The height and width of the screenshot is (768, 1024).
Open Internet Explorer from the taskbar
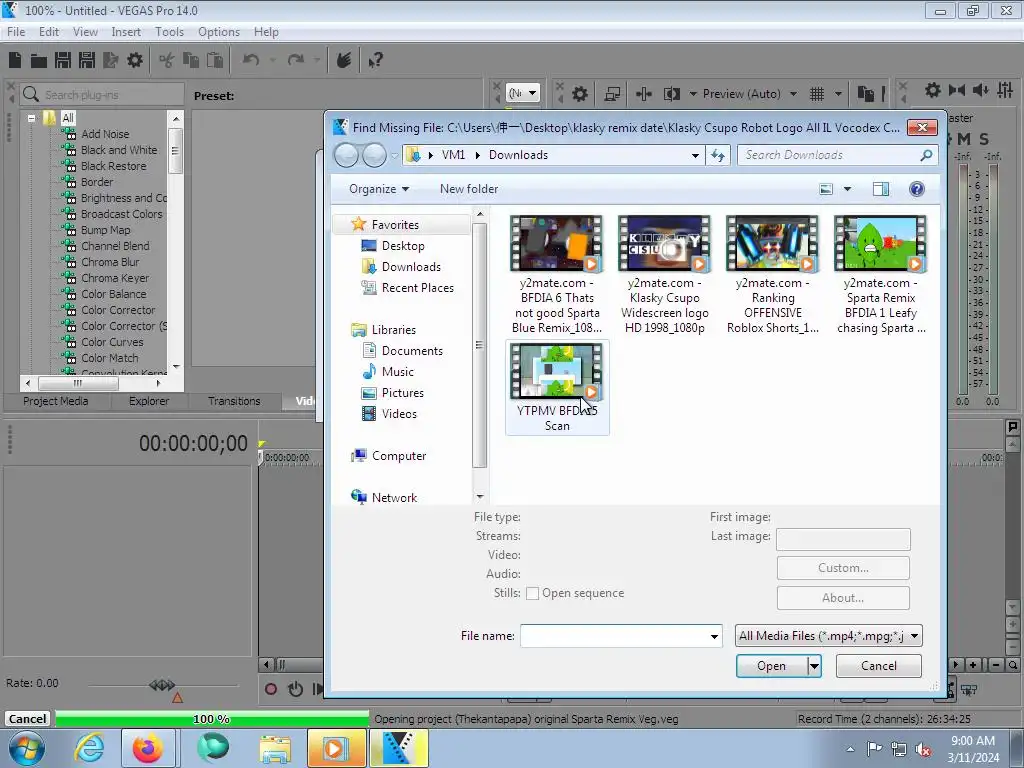tap(89, 748)
